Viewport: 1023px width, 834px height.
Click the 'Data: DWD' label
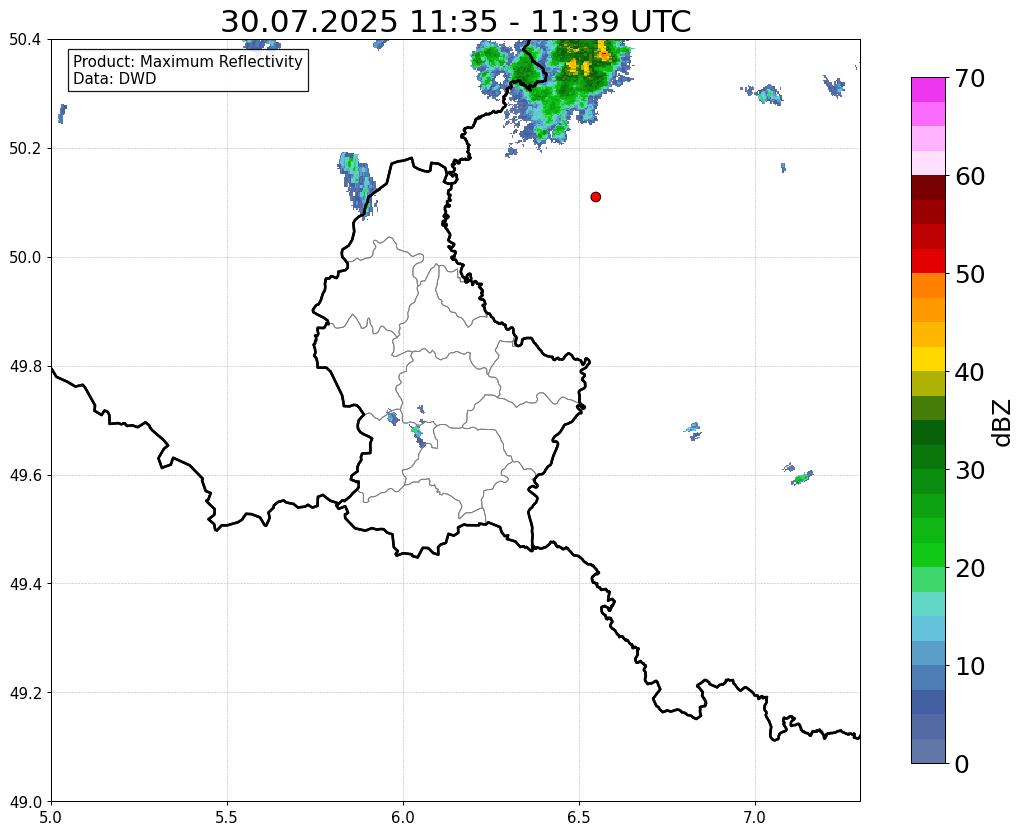coord(115,79)
